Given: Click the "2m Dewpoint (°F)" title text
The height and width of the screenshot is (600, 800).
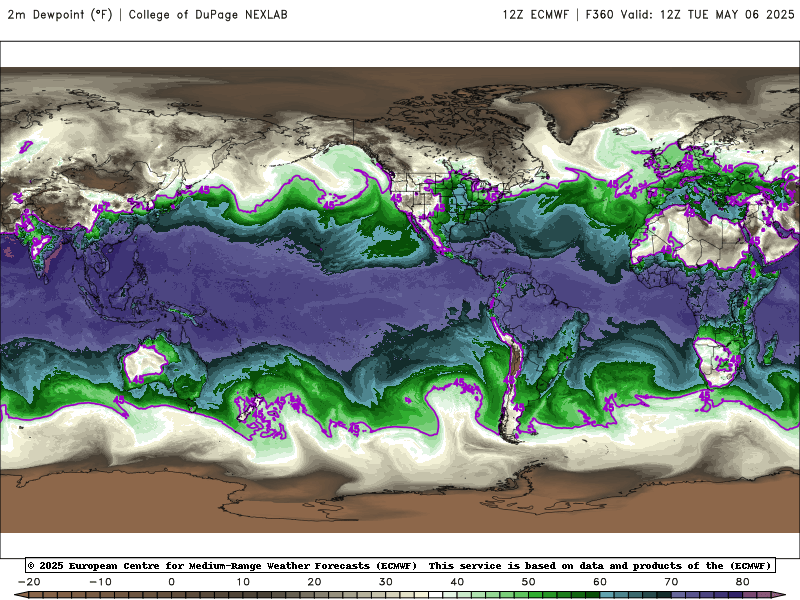Looking at the screenshot, I should 60,14.
